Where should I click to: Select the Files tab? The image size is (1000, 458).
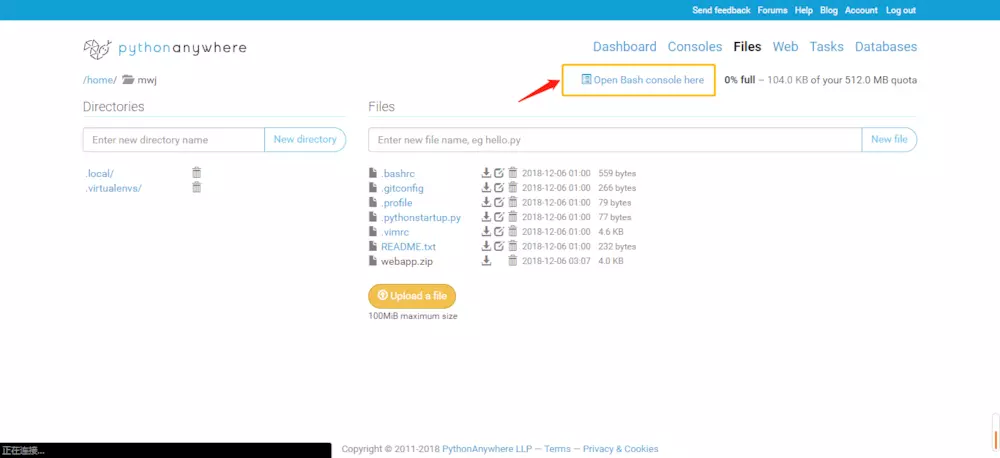click(x=747, y=47)
